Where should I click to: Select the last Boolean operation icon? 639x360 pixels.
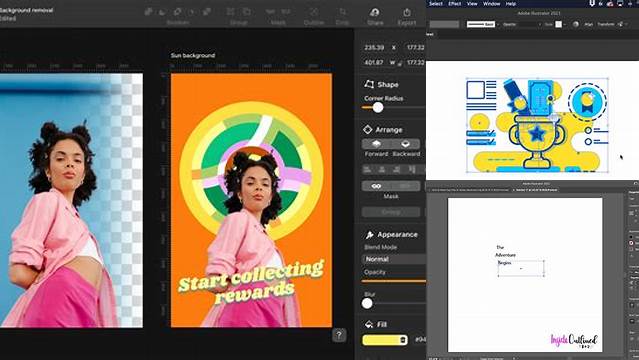[x=207, y=12]
